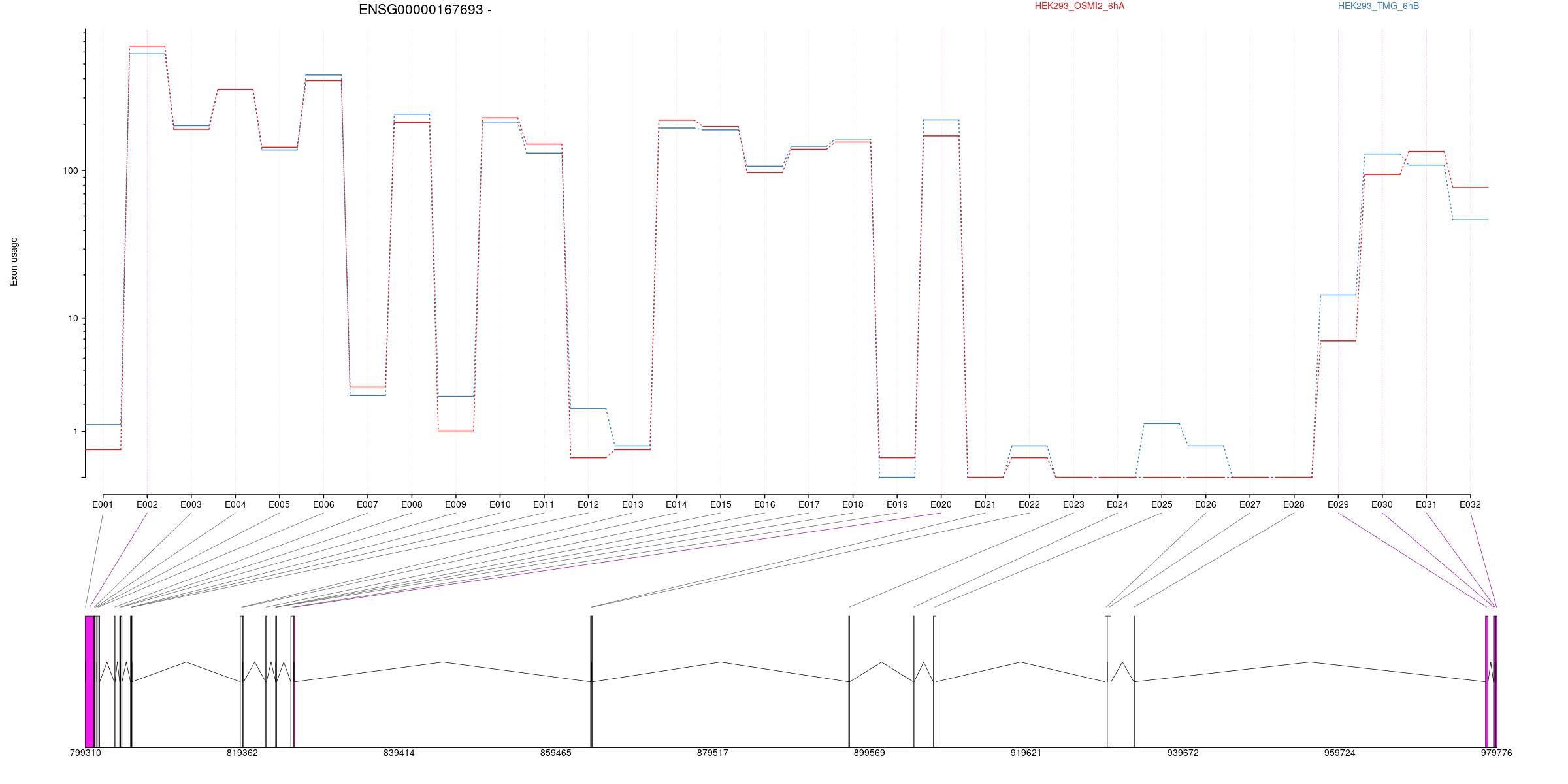Click genomic coordinate 959724
The width and height of the screenshot is (1568, 784).
coord(1339,753)
